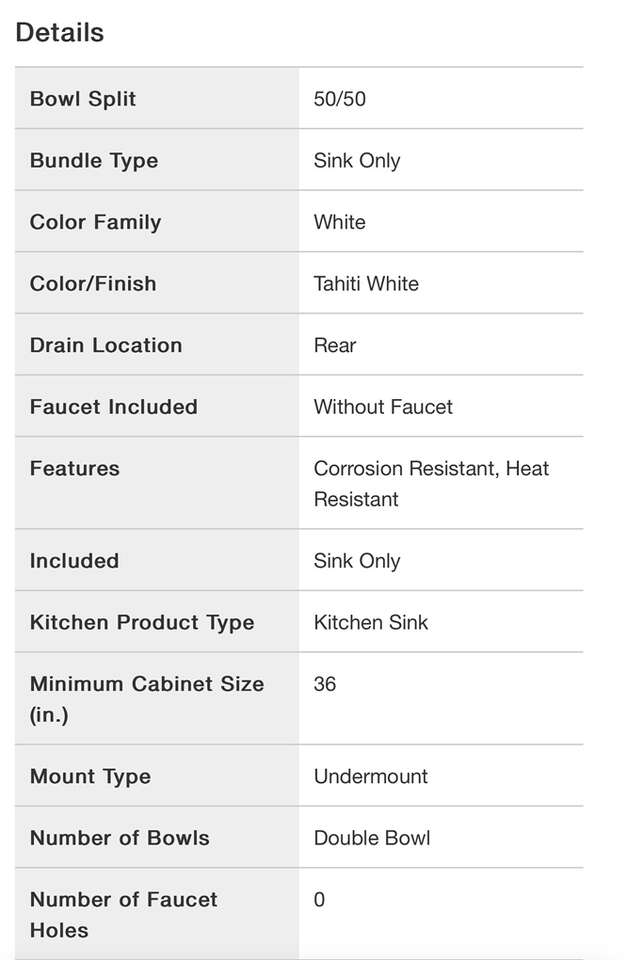This screenshot has height=960, width=627.
Task: Select the Kitchen Sink value
Action: [x=371, y=622]
